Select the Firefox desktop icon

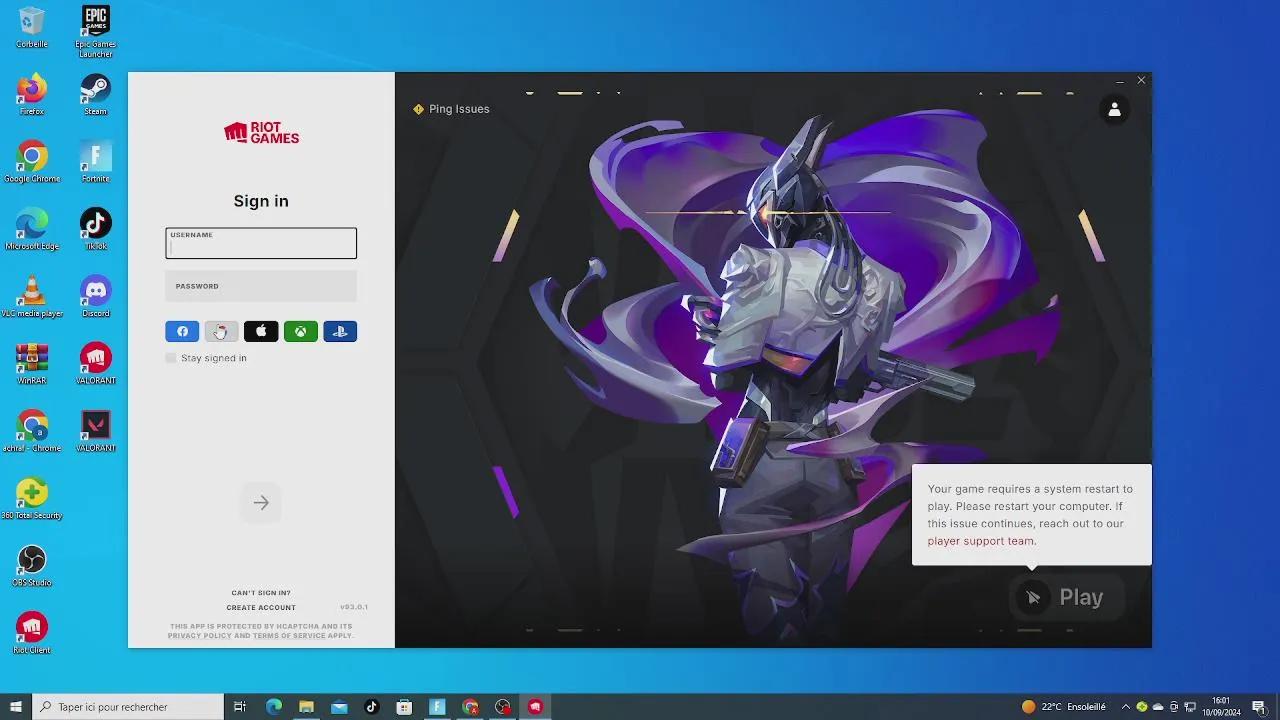tap(32, 95)
